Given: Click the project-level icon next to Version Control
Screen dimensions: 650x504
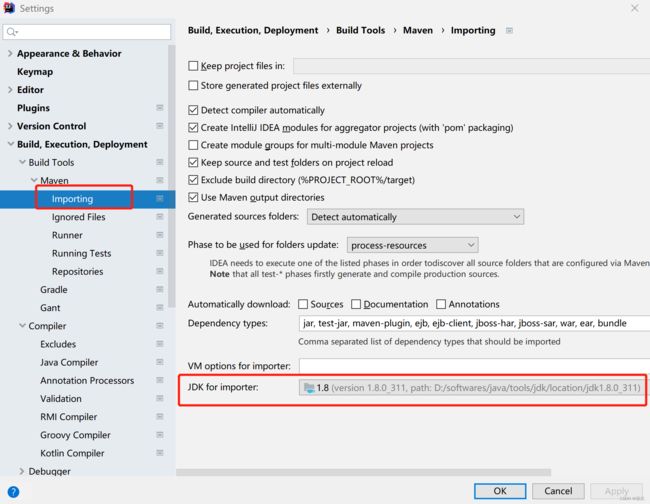Looking at the screenshot, I should click(x=160, y=126).
